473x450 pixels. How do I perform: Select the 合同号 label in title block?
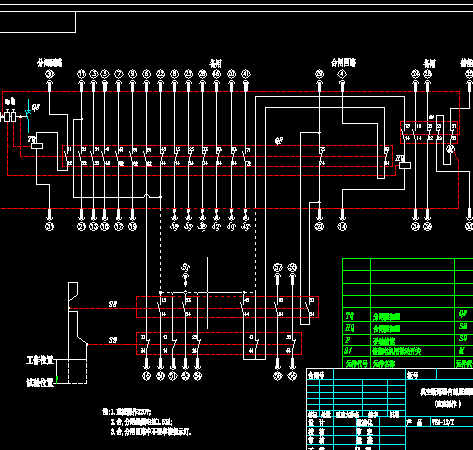point(316,375)
